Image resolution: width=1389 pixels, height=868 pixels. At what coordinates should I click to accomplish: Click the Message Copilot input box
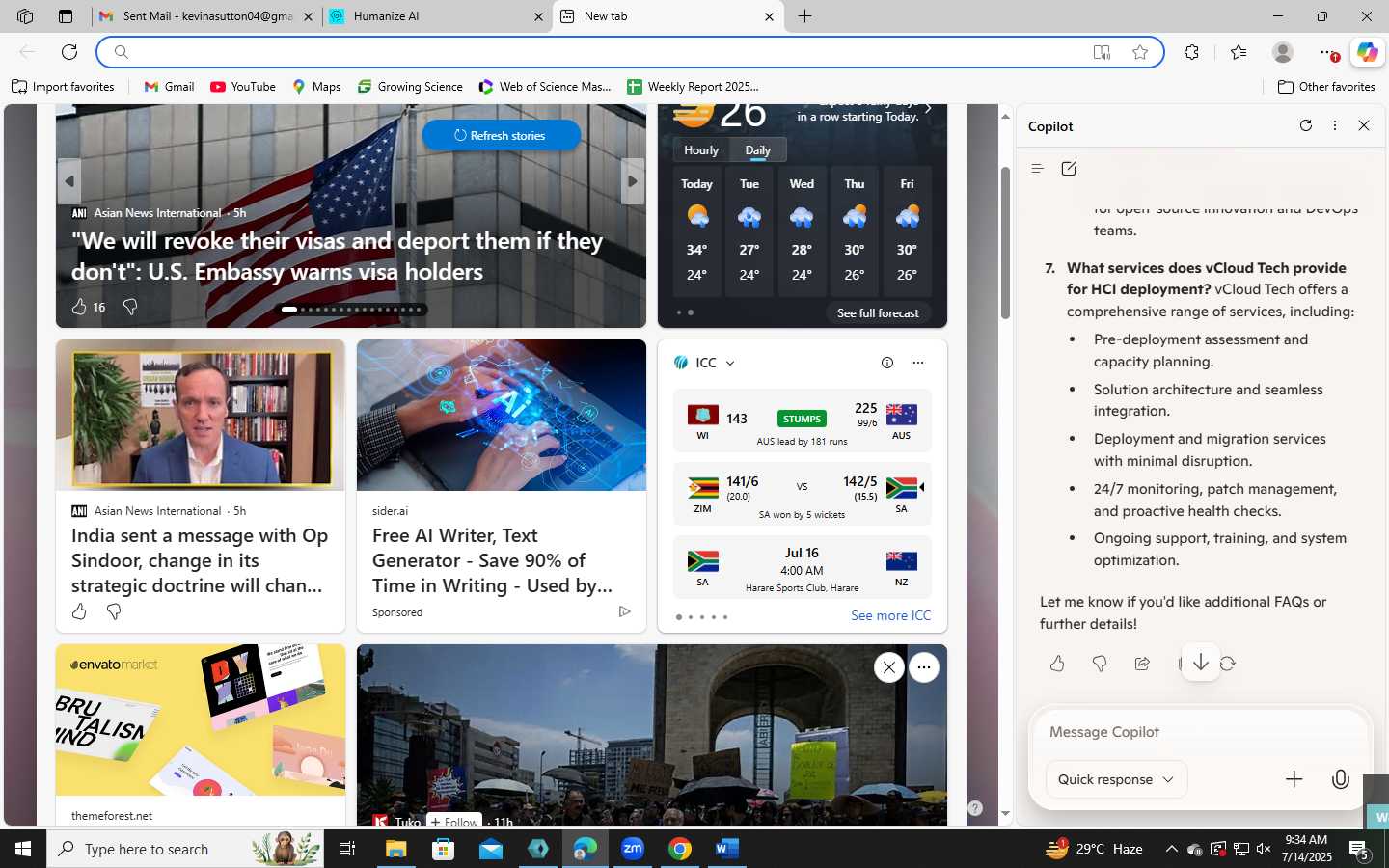point(1200,732)
